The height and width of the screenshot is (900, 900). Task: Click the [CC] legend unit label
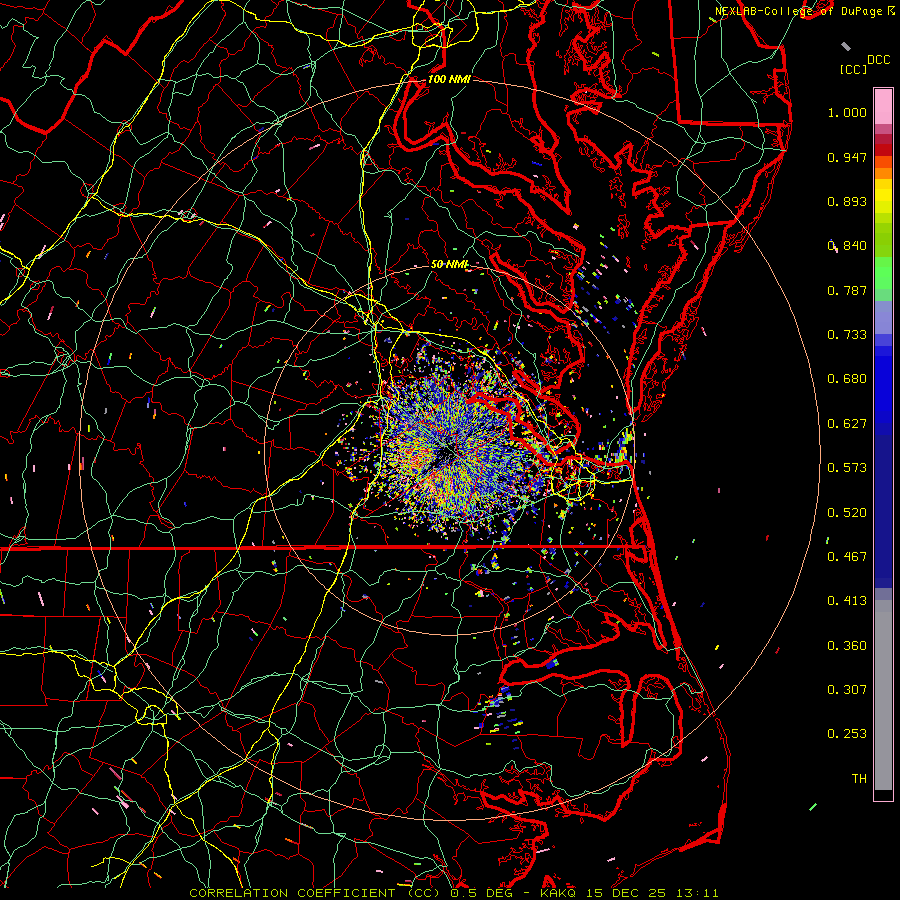point(853,69)
